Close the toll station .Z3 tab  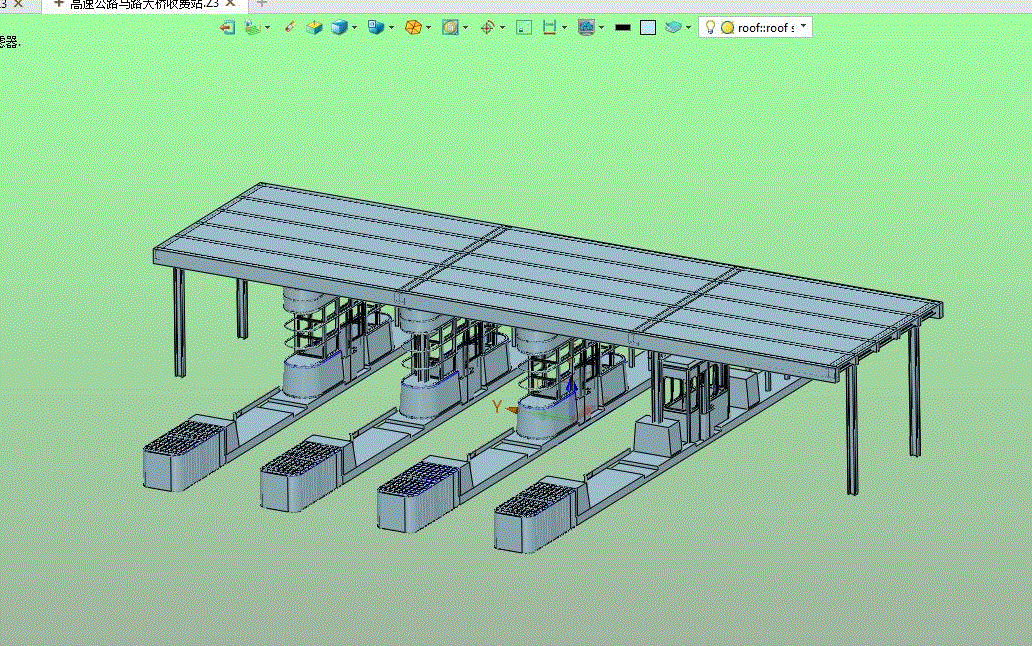click(x=230, y=3)
